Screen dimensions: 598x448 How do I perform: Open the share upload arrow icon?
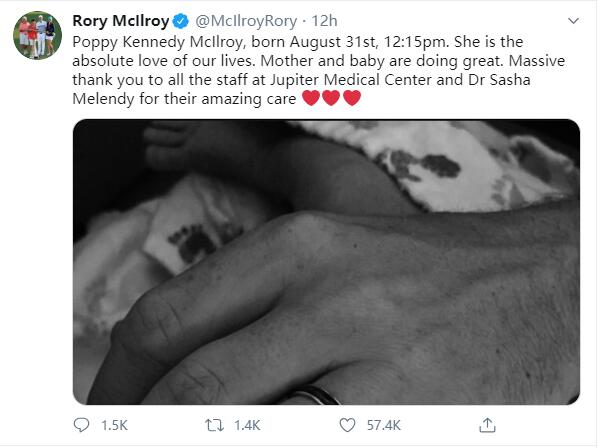pos(487,425)
